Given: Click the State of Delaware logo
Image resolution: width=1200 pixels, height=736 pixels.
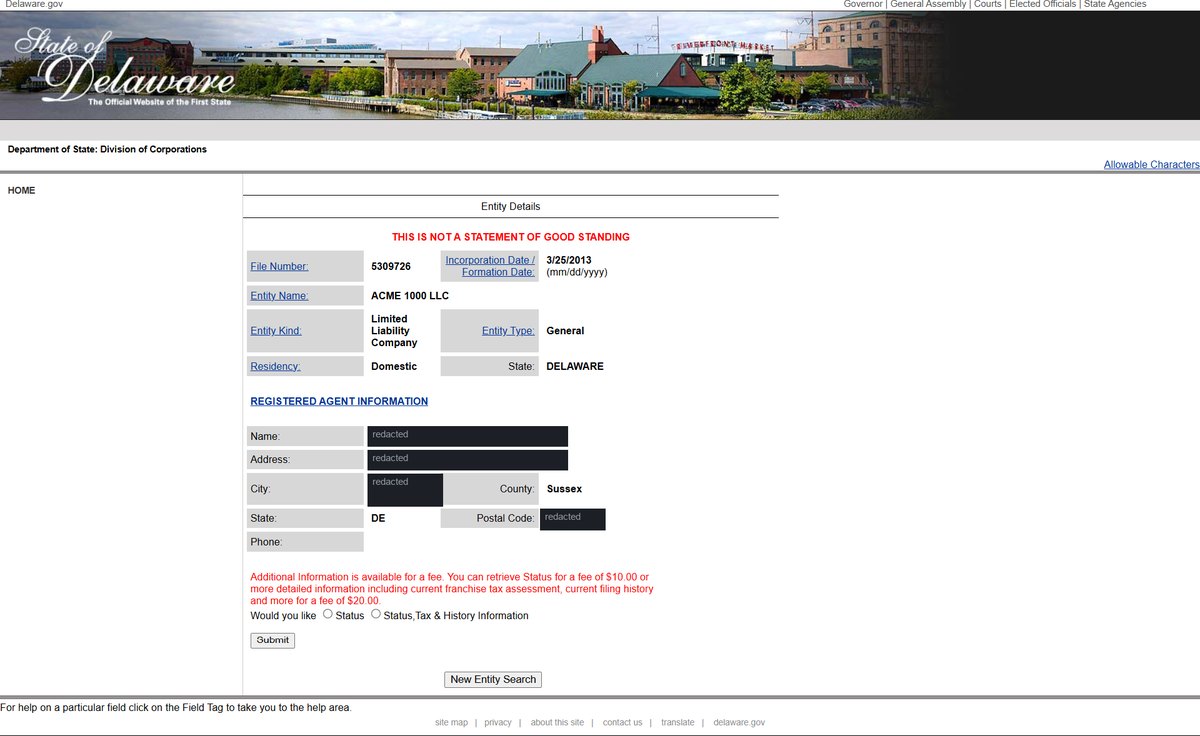Looking at the screenshot, I should (x=125, y=67).
